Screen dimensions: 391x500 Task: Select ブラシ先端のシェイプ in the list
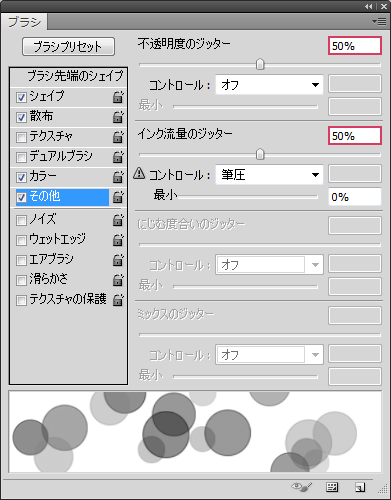point(68,76)
